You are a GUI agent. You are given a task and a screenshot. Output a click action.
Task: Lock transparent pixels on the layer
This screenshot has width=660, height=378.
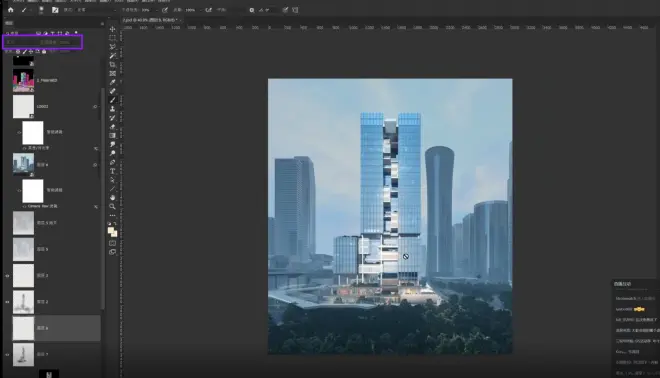pyautogui.click(x=18, y=51)
